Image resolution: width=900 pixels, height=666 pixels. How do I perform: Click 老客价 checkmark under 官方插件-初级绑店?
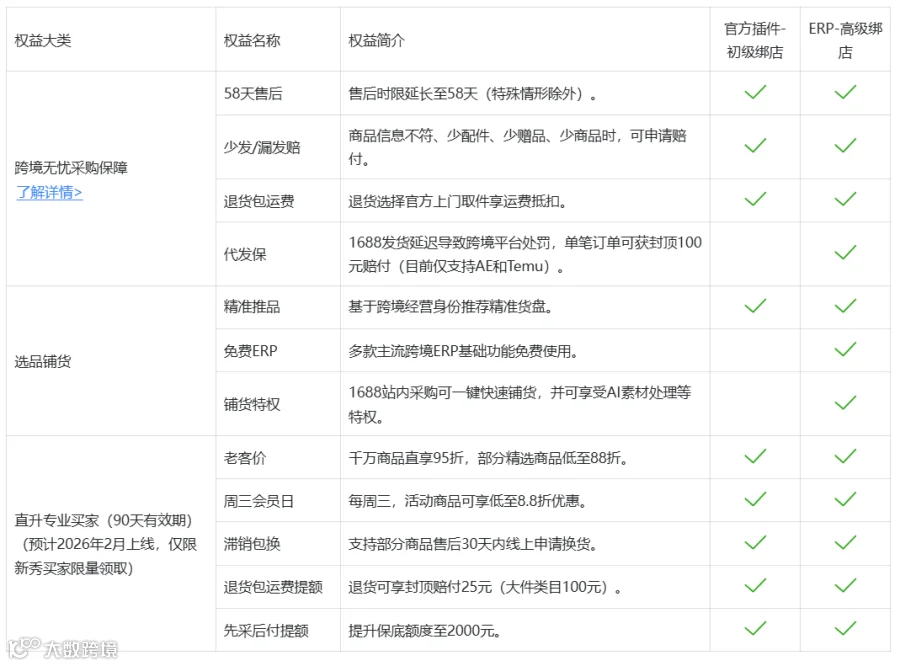click(755, 456)
